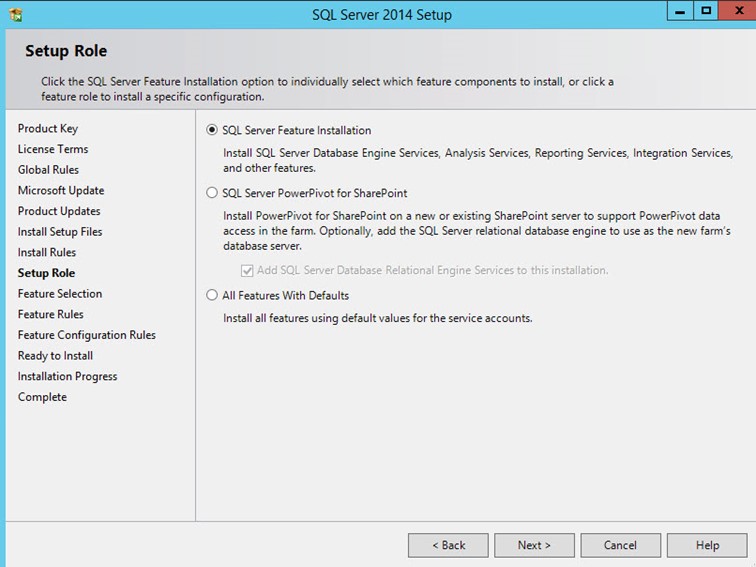Cancel the SQL Server setup
The width and height of the screenshot is (756, 567).
(x=620, y=545)
